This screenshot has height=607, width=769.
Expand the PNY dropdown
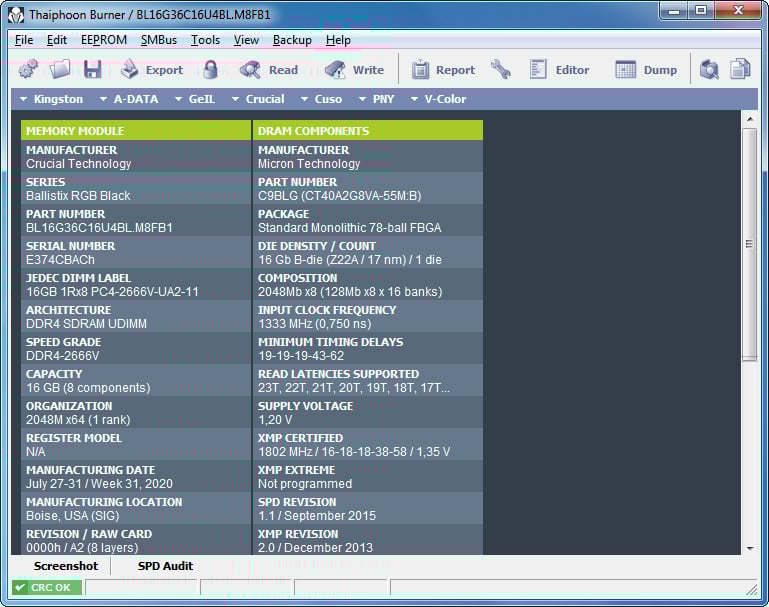pyautogui.click(x=376, y=99)
